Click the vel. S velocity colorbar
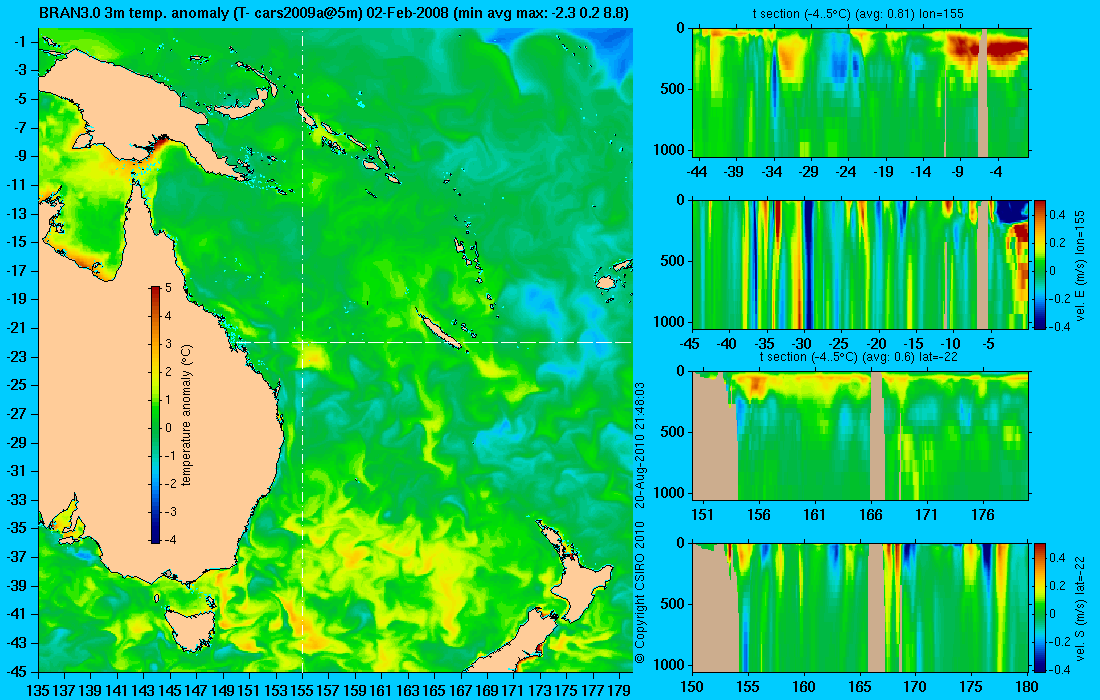 [1040, 607]
